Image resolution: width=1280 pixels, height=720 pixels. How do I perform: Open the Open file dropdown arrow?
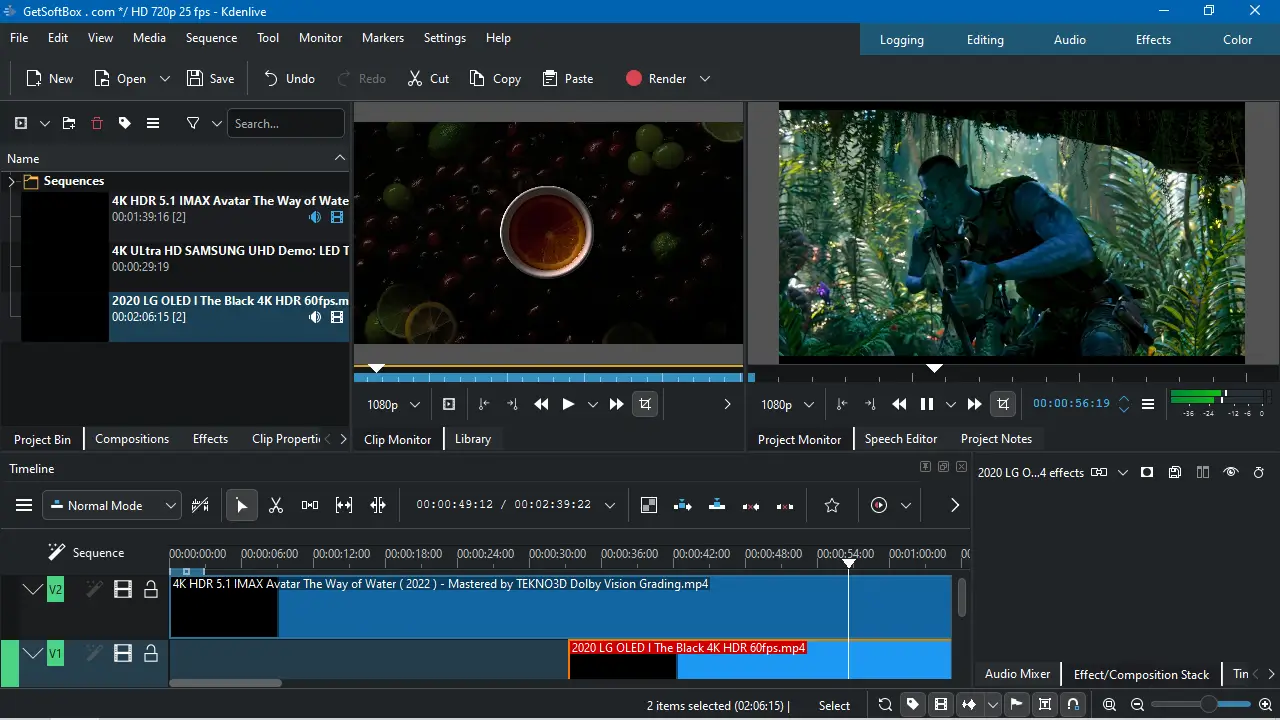click(165, 79)
